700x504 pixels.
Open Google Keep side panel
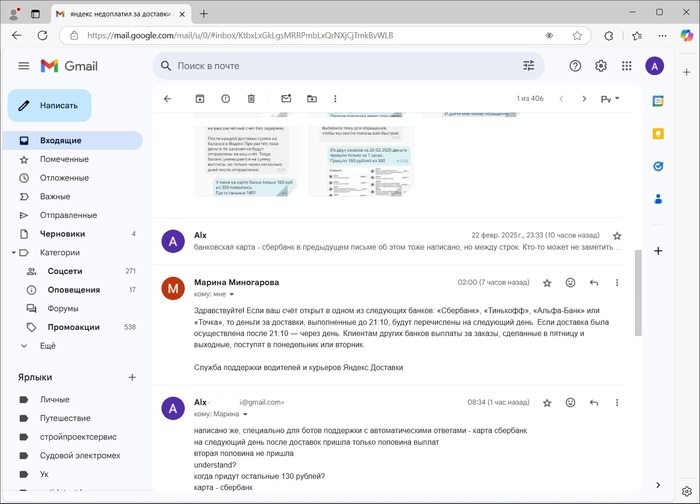click(x=658, y=133)
